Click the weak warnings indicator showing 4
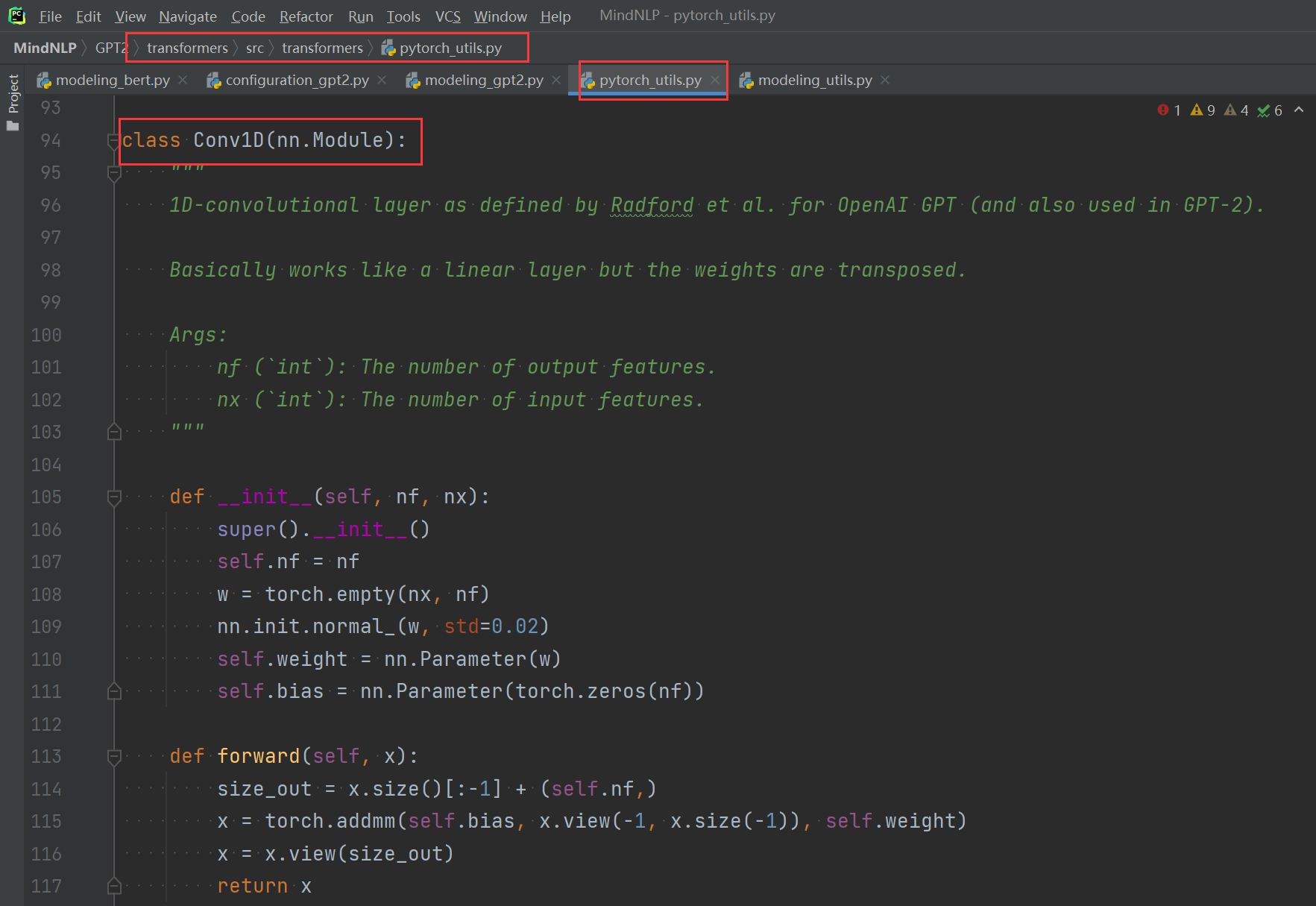The image size is (1316, 906). point(1236,110)
